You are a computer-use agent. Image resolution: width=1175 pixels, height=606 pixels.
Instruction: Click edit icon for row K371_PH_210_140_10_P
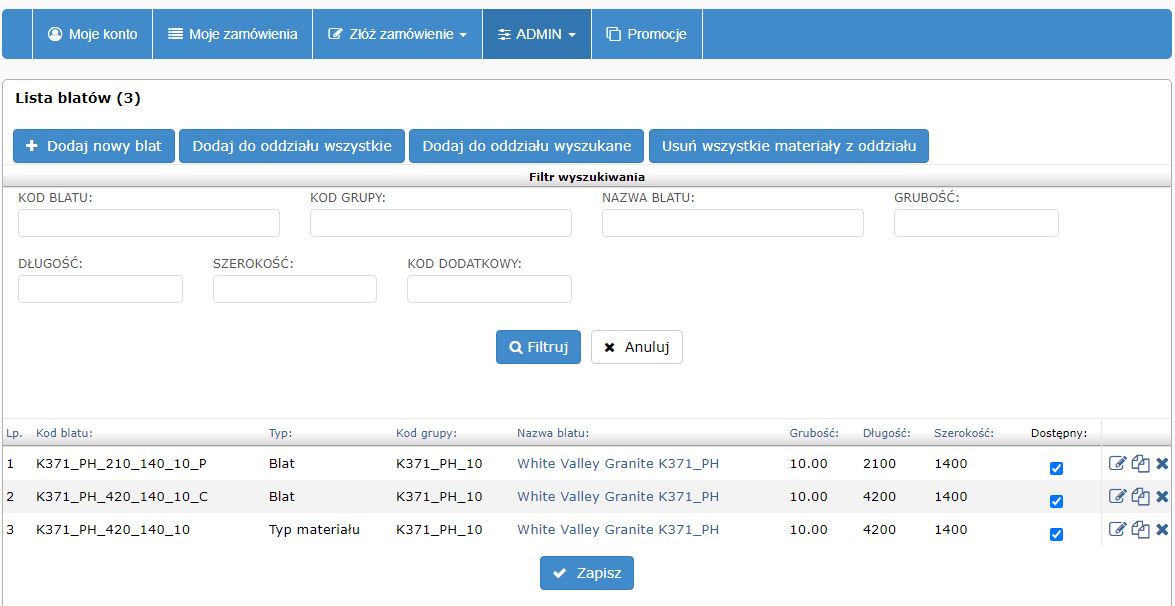pyautogui.click(x=1117, y=464)
